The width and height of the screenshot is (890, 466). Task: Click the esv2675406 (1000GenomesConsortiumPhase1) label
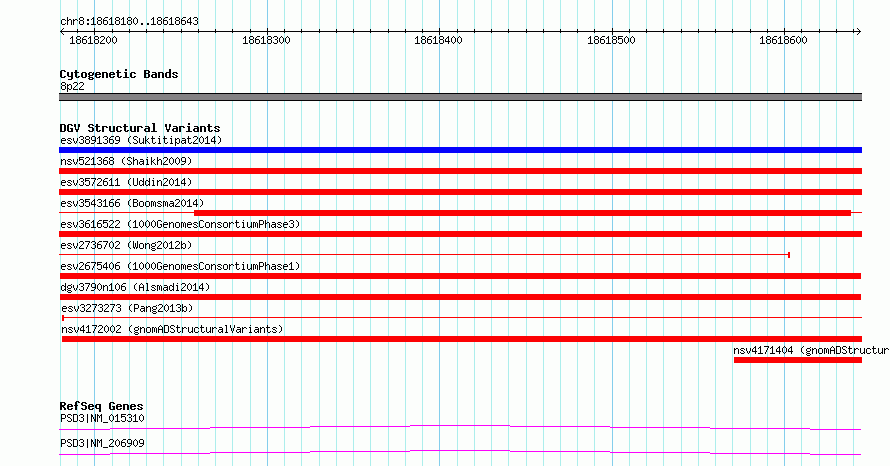click(180, 266)
